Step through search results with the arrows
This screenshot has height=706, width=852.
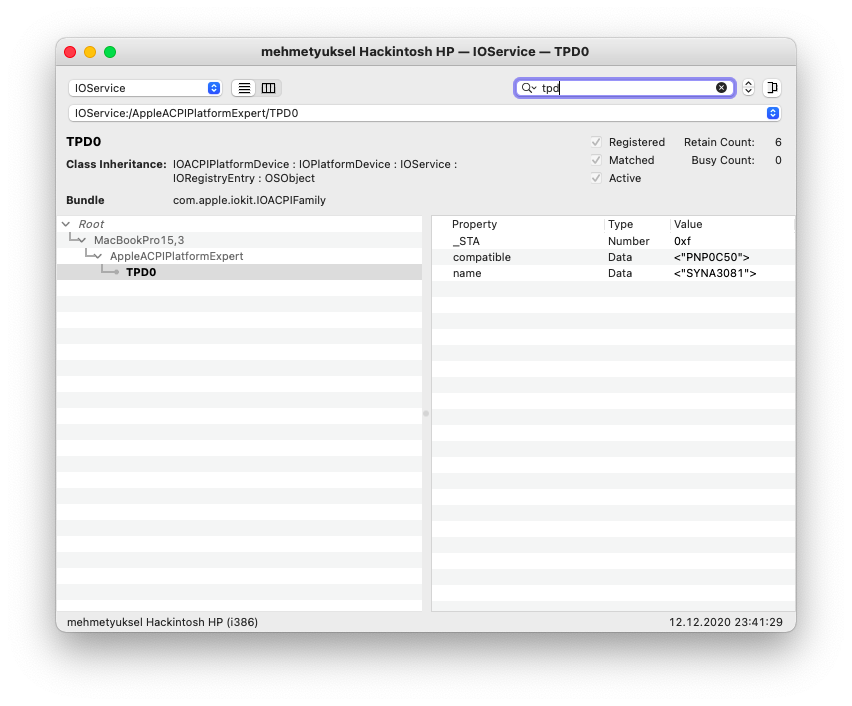748,88
